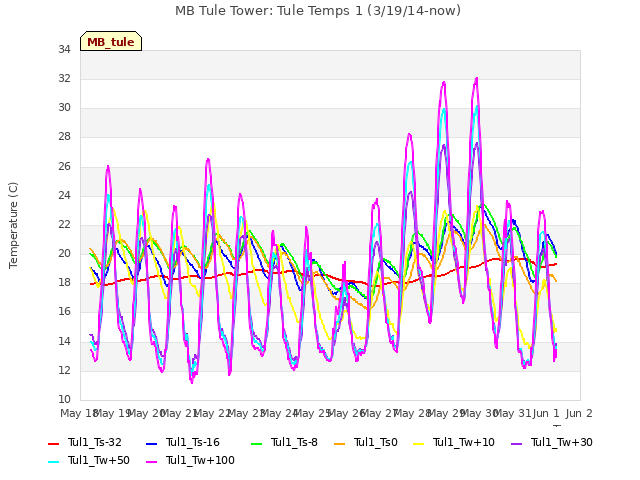
Task: Select the Tul1_Ts0 legend entry
Action: click(x=365, y=442)
